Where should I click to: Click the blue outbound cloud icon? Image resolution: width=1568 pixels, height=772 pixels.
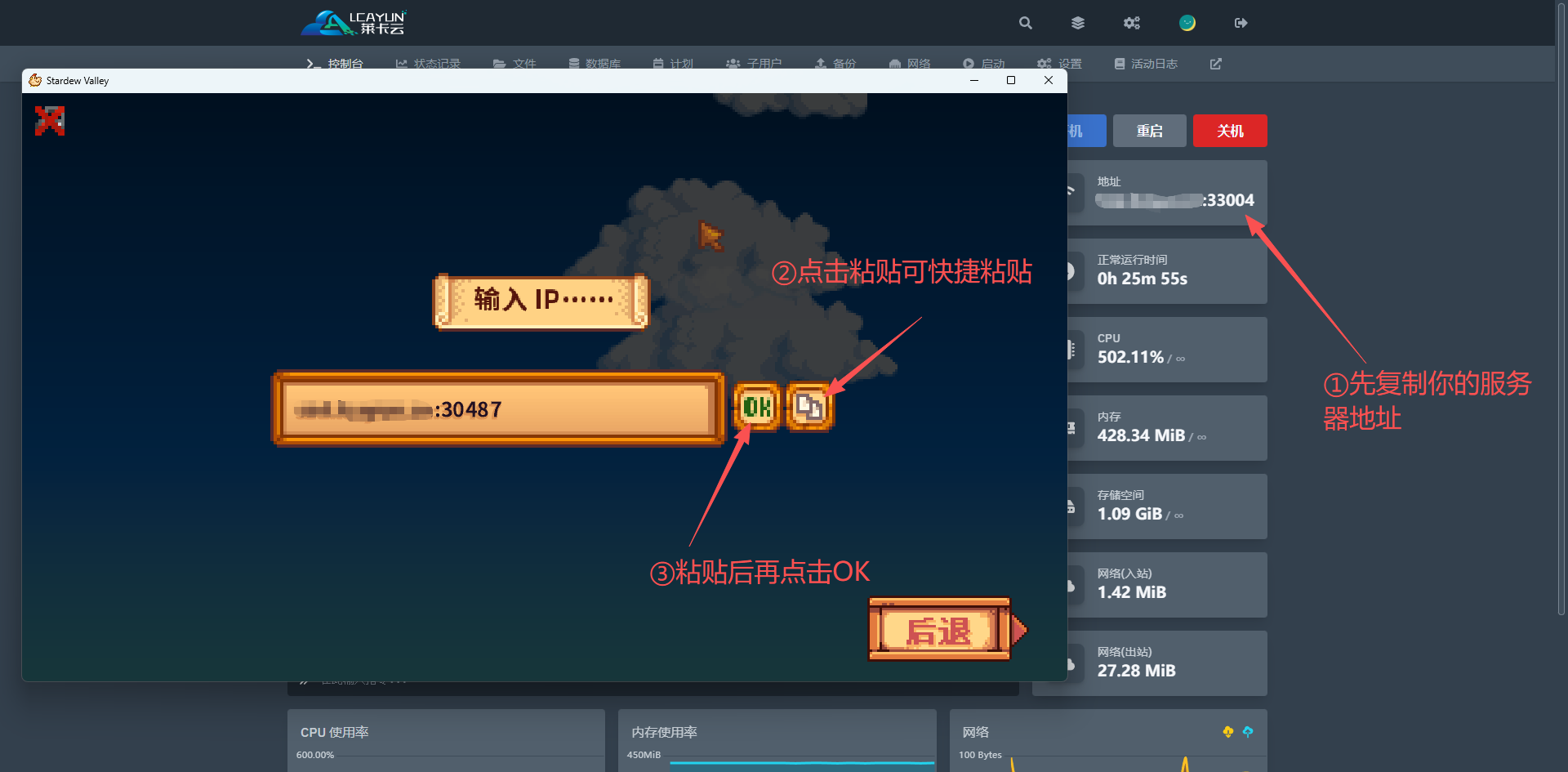point(1248,732)
